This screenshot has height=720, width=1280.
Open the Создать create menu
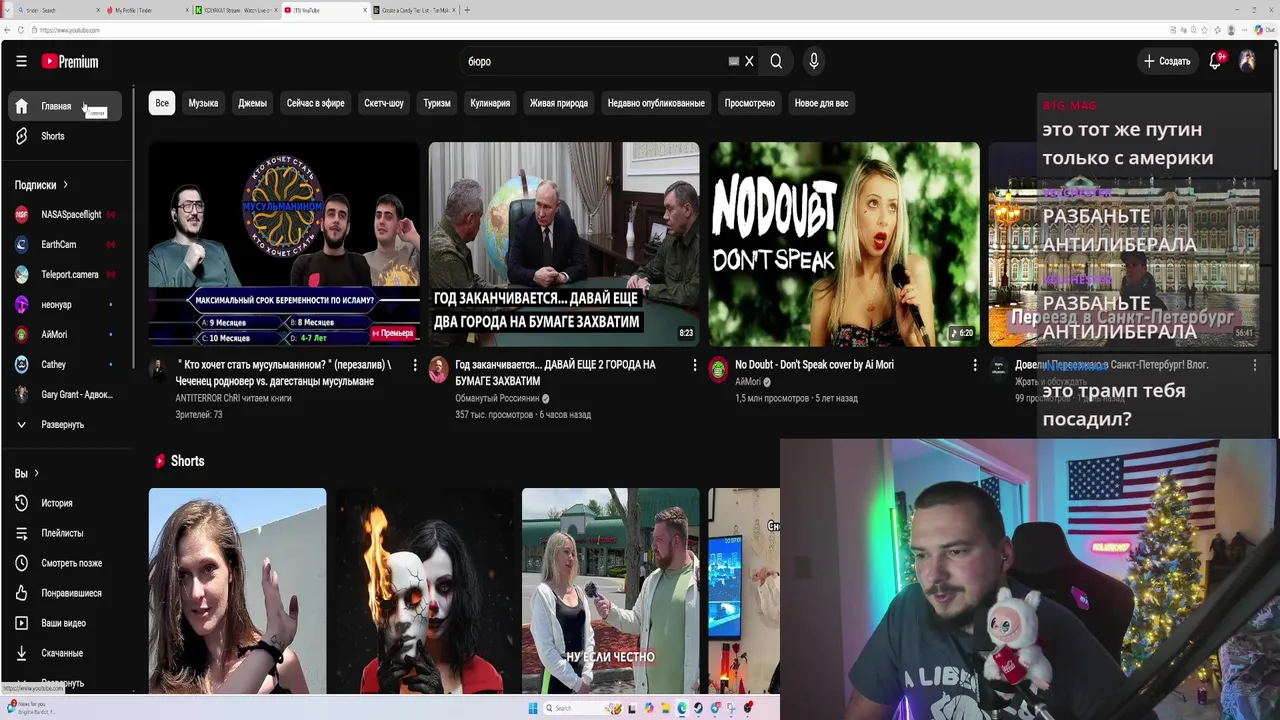pyautogui.click(x=1167, y=61)
